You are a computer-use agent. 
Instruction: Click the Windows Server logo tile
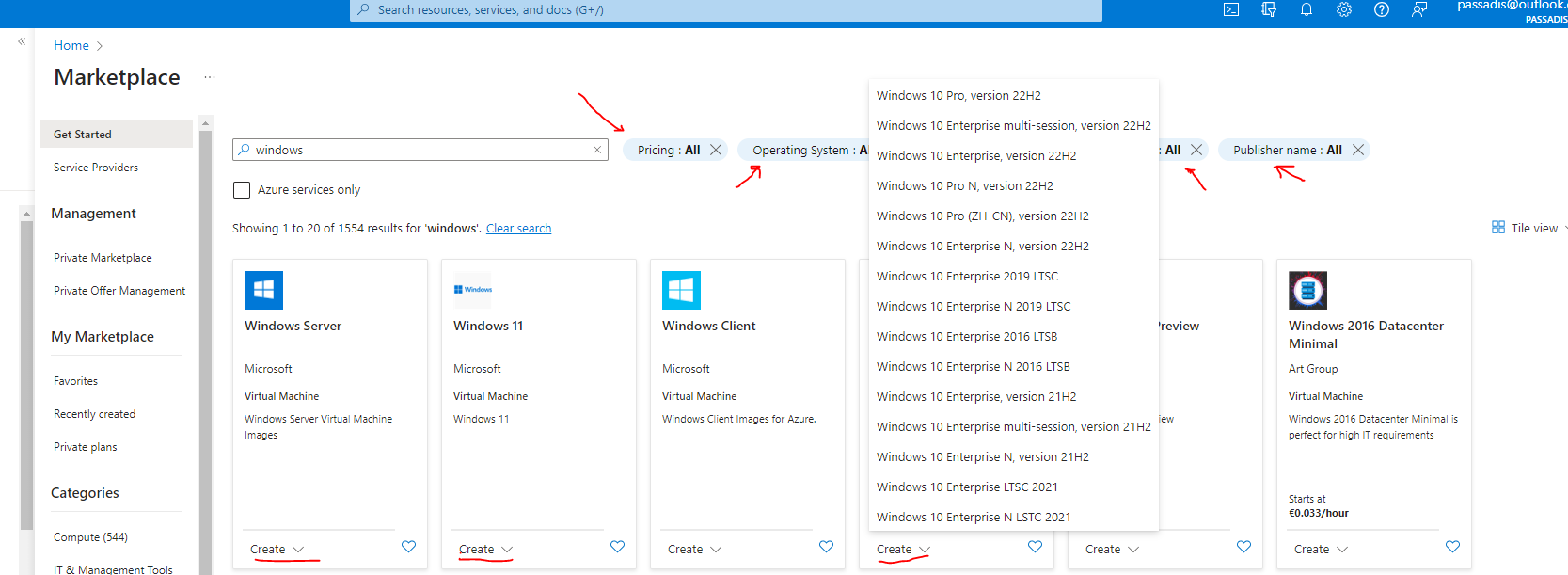point(263,290)
